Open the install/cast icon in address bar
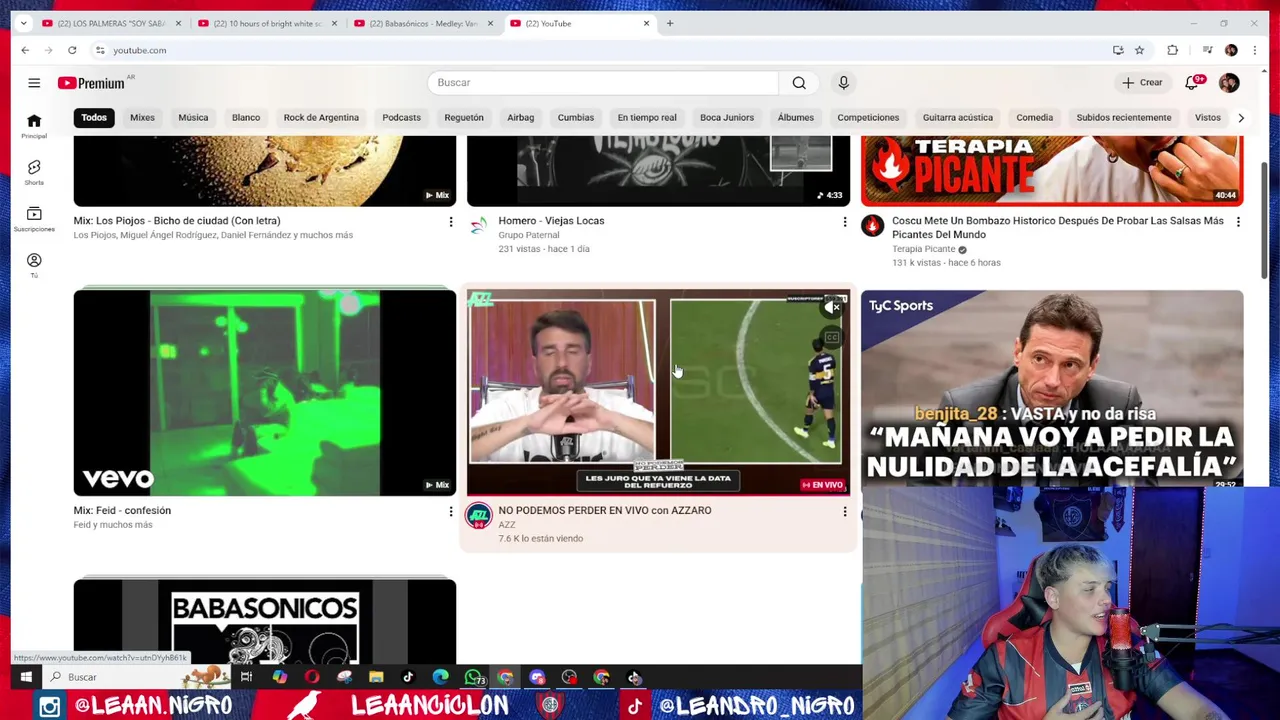The image size is (1280, 720). coord(1118,50)
